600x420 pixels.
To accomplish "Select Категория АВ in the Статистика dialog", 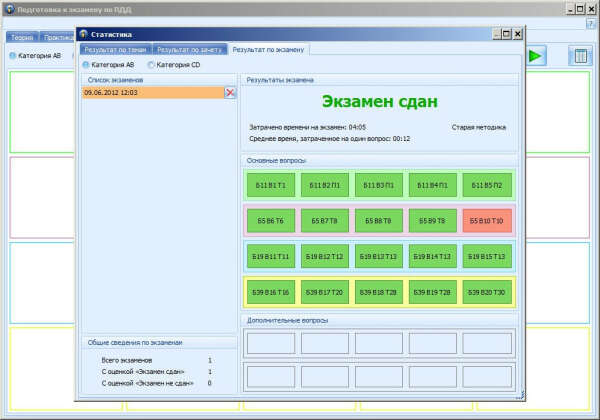I will 109,65.
